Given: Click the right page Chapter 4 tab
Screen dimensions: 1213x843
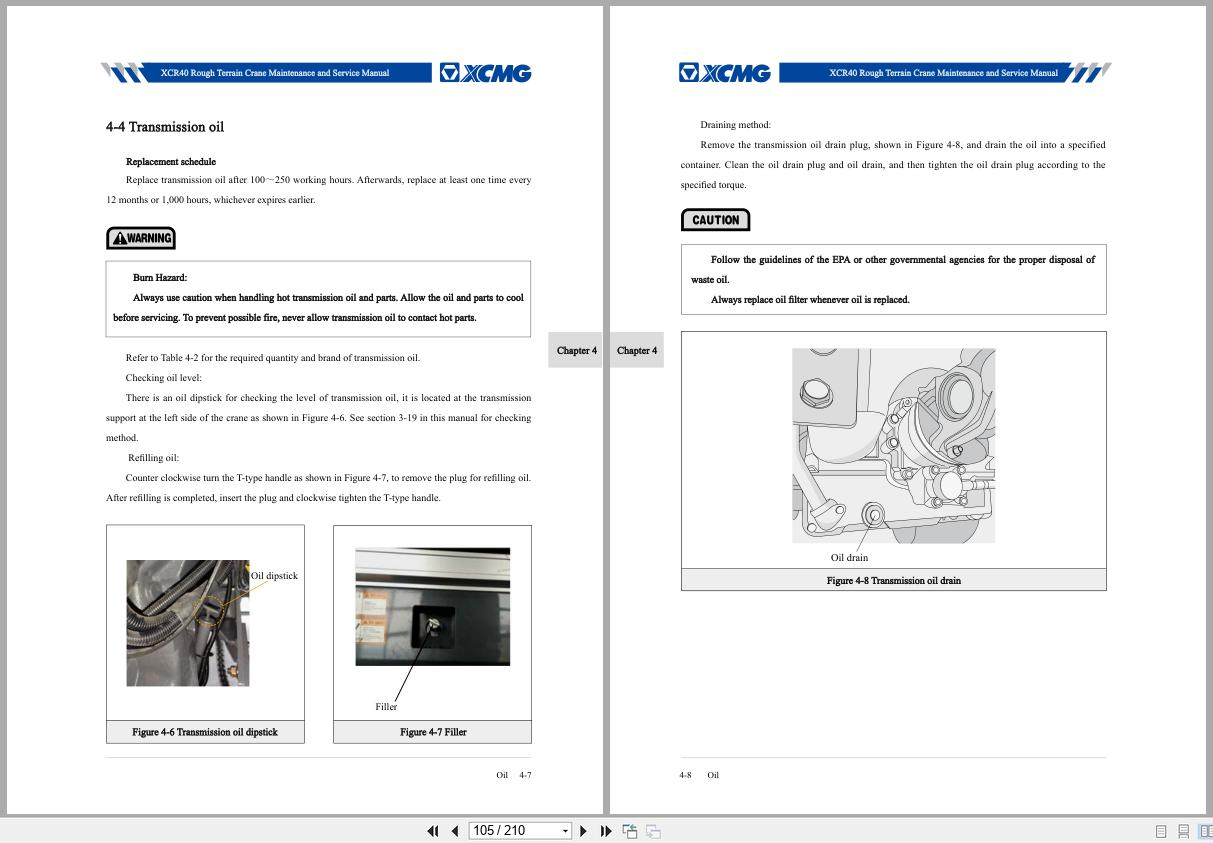Looking at the screenshot, I should pyautogui.click(x=637, y=350).
